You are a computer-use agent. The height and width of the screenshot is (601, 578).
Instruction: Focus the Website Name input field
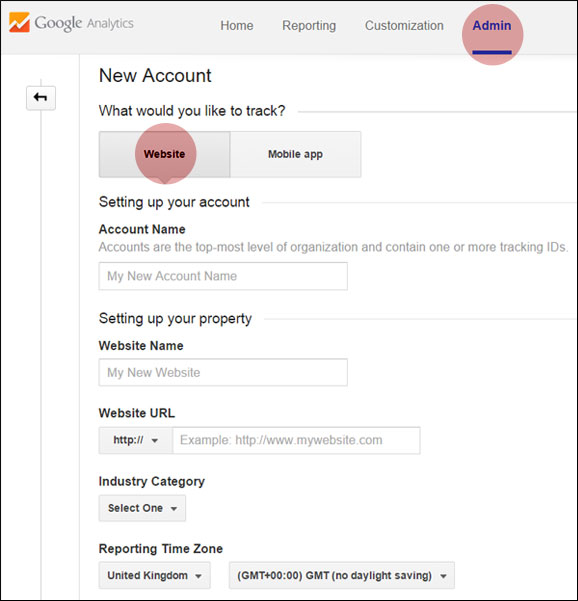[x=223, y=372]
